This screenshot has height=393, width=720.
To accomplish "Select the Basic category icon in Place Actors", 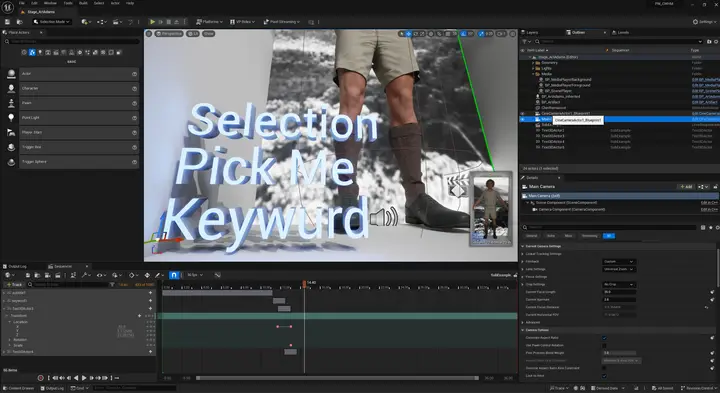I will 32,52.
